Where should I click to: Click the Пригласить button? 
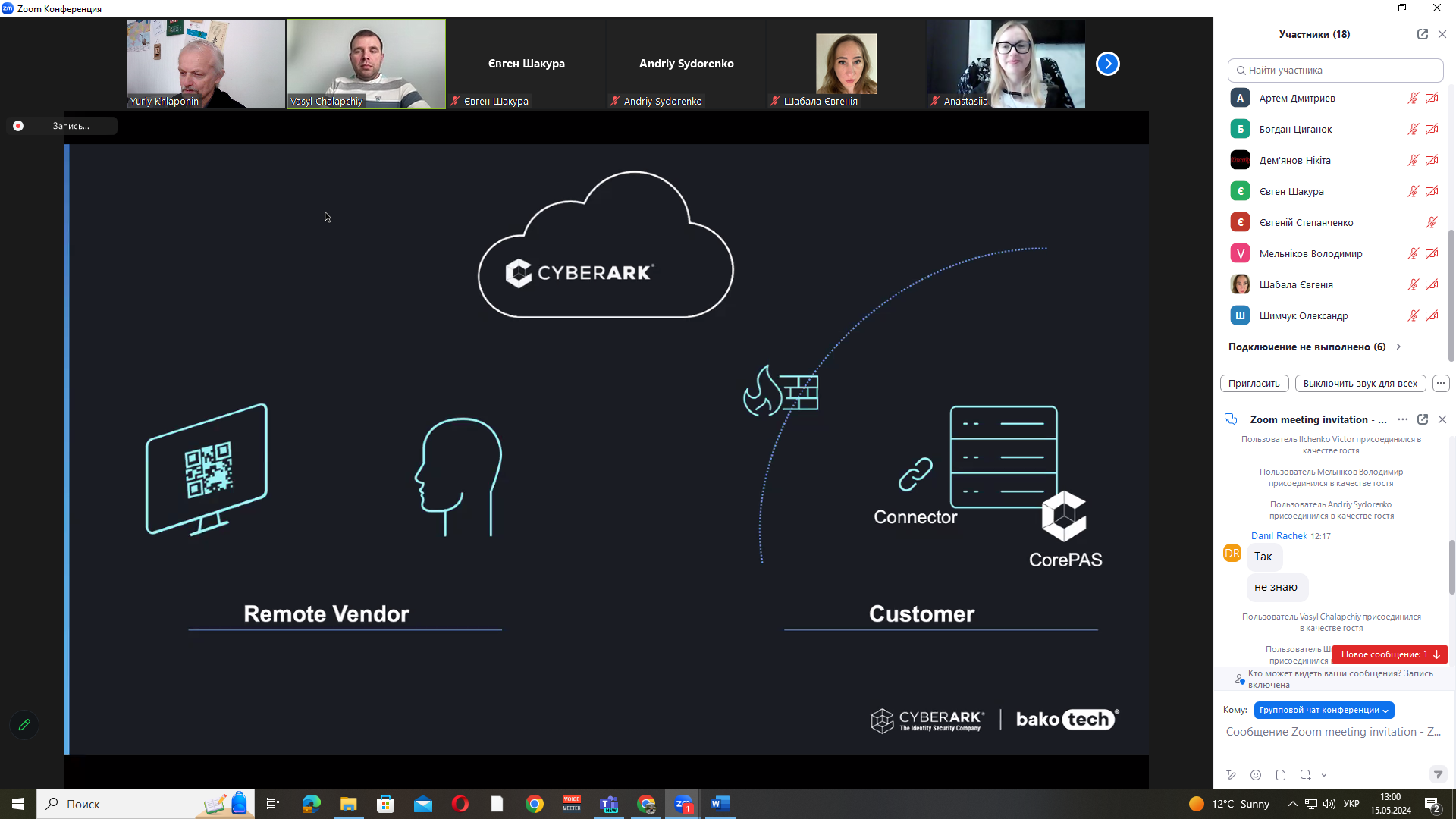(1254, 383)
